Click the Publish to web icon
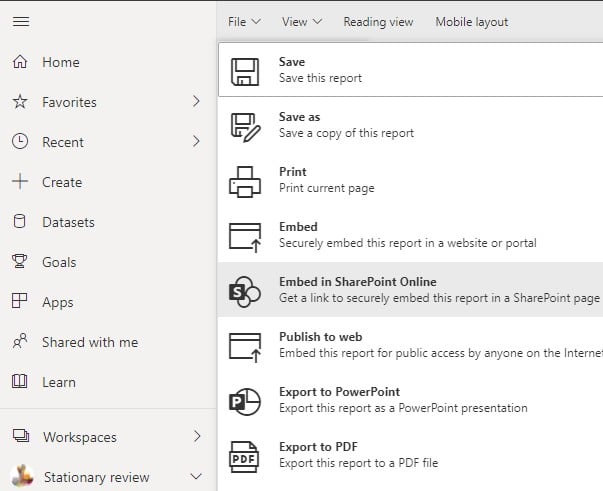The width and height of the screenshot is (603, 491). coord(245,347)
